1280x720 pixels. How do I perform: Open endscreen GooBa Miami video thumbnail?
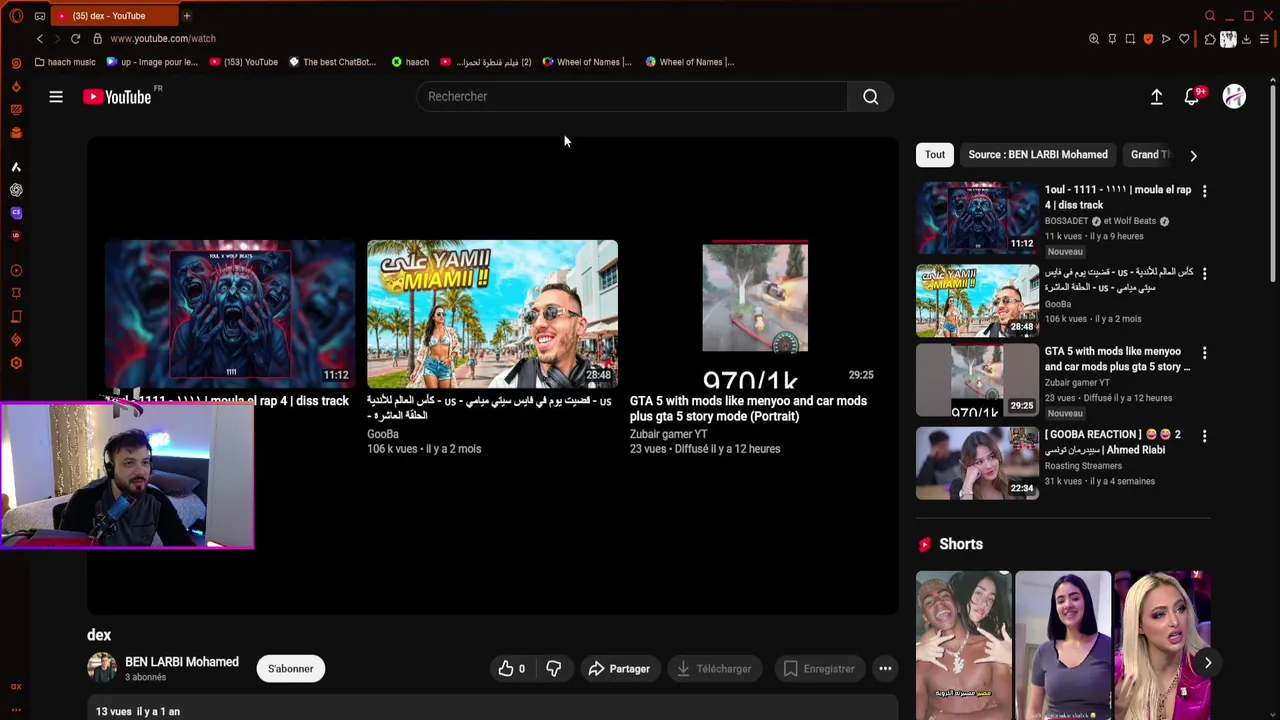492,314
